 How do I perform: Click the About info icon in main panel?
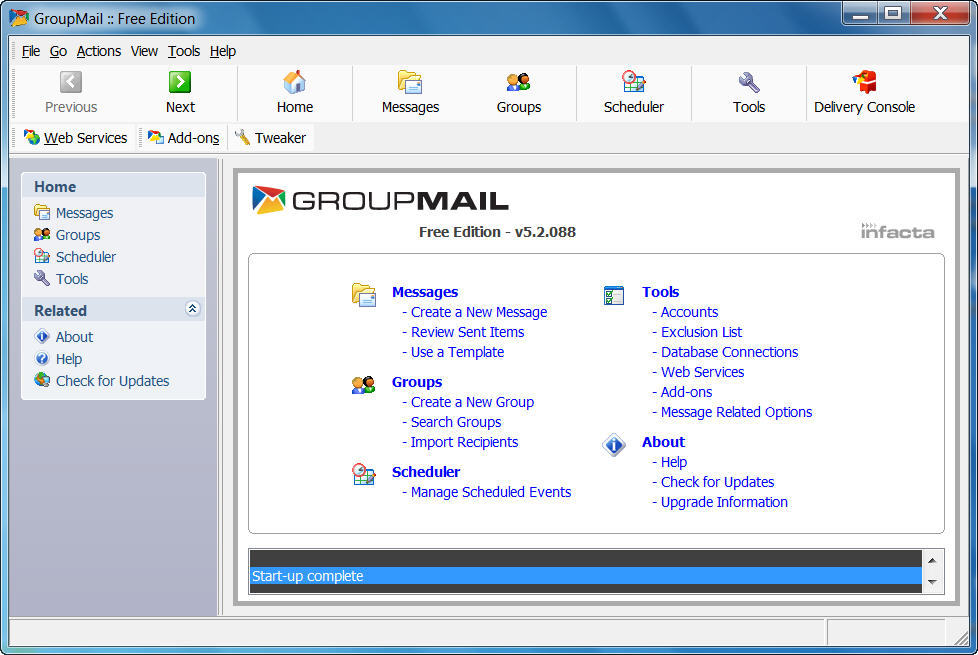click(x=614, y=445)
